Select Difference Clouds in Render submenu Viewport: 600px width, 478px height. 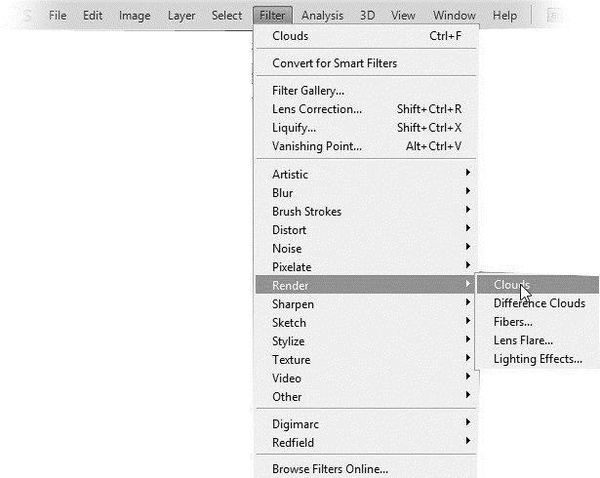pyautogui.click(x=539, y=304)
